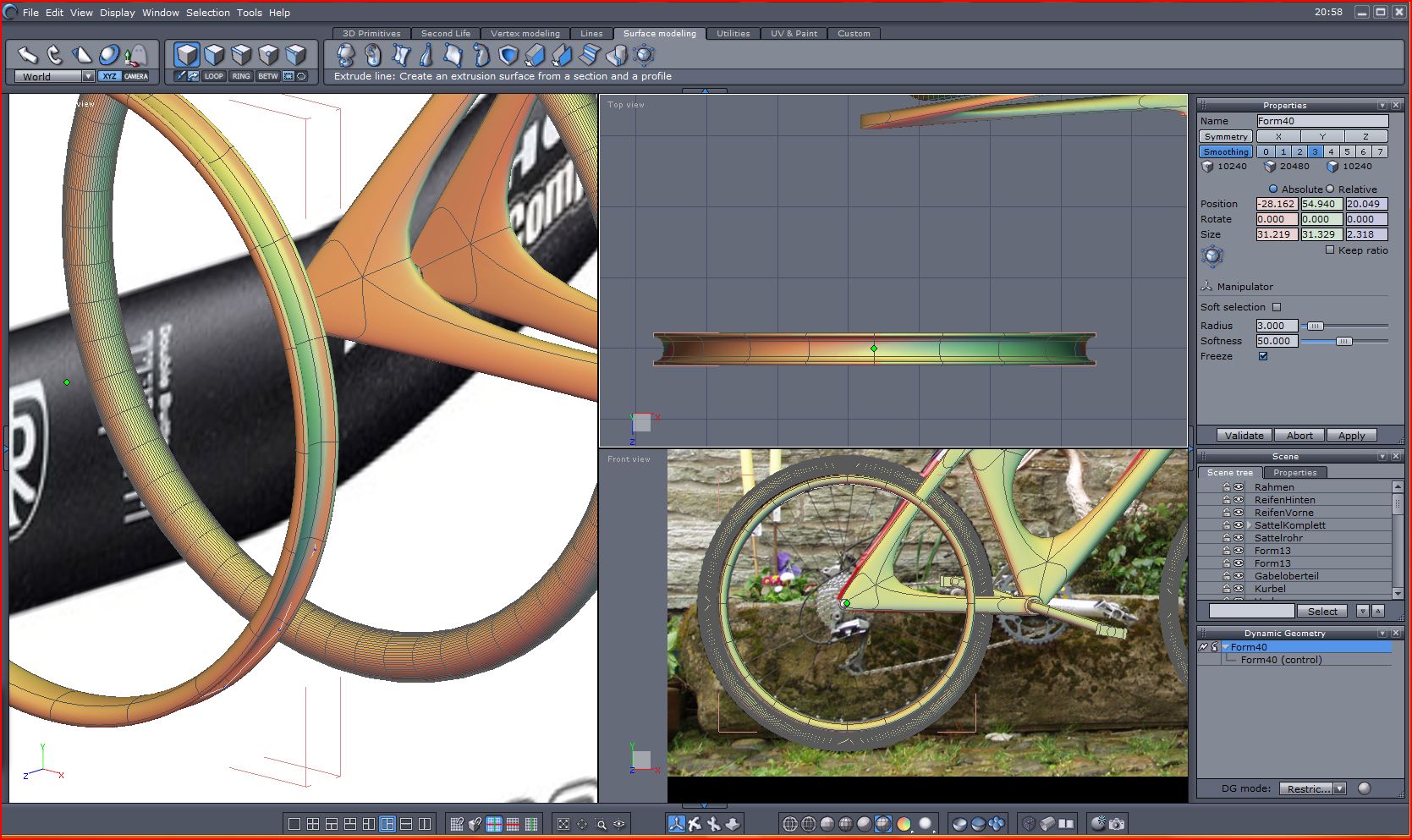Select the first surface modeling tool icon
The width and height of the screenshot is (1412, 840).
345,55
